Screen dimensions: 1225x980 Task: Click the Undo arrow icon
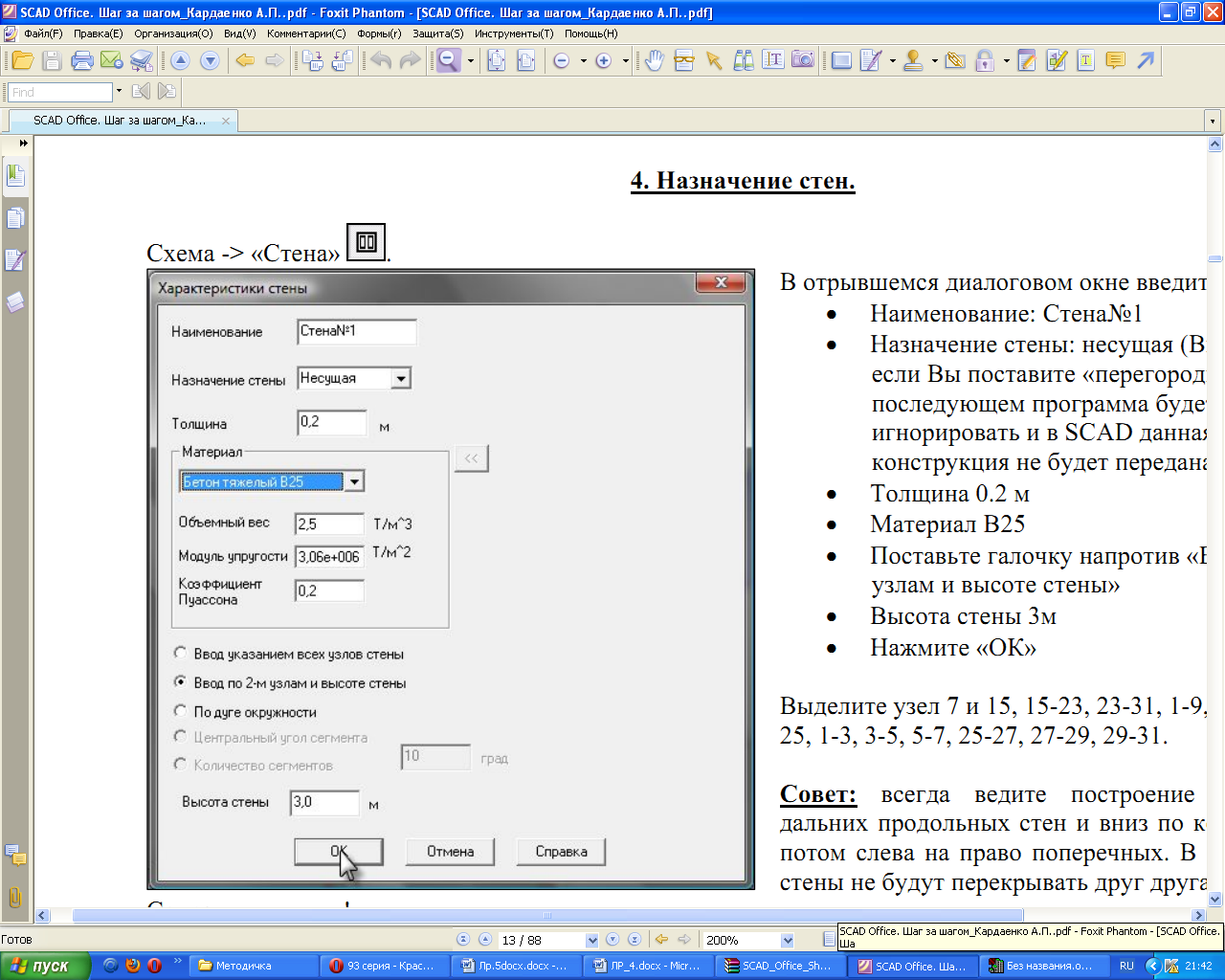pyautogui.click(x=381, y=61)
